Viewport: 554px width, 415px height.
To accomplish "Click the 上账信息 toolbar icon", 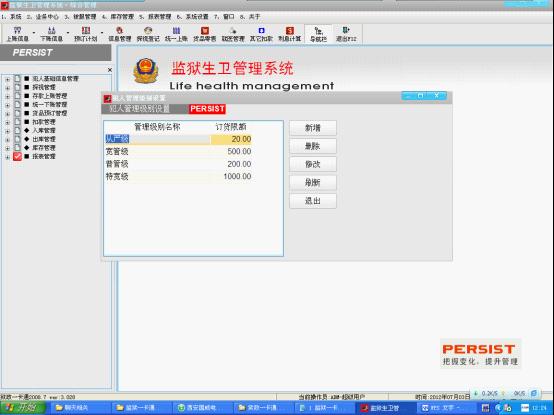I will coord(17,34).
